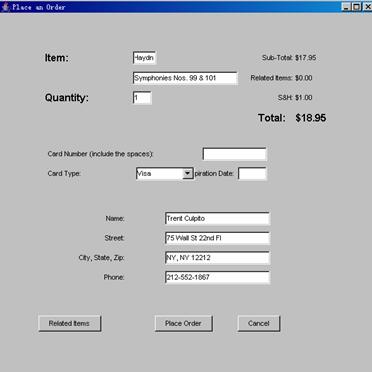Click the S&H $1.00 text
The height and width of the screenshot is (372, 372).
point(295,98)
